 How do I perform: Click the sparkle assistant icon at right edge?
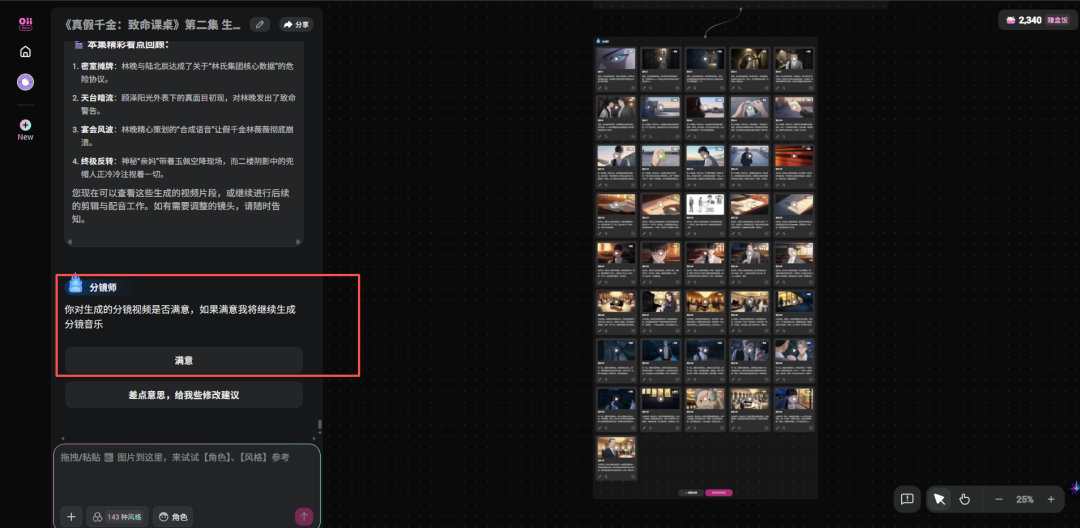tap(1074, 487)
